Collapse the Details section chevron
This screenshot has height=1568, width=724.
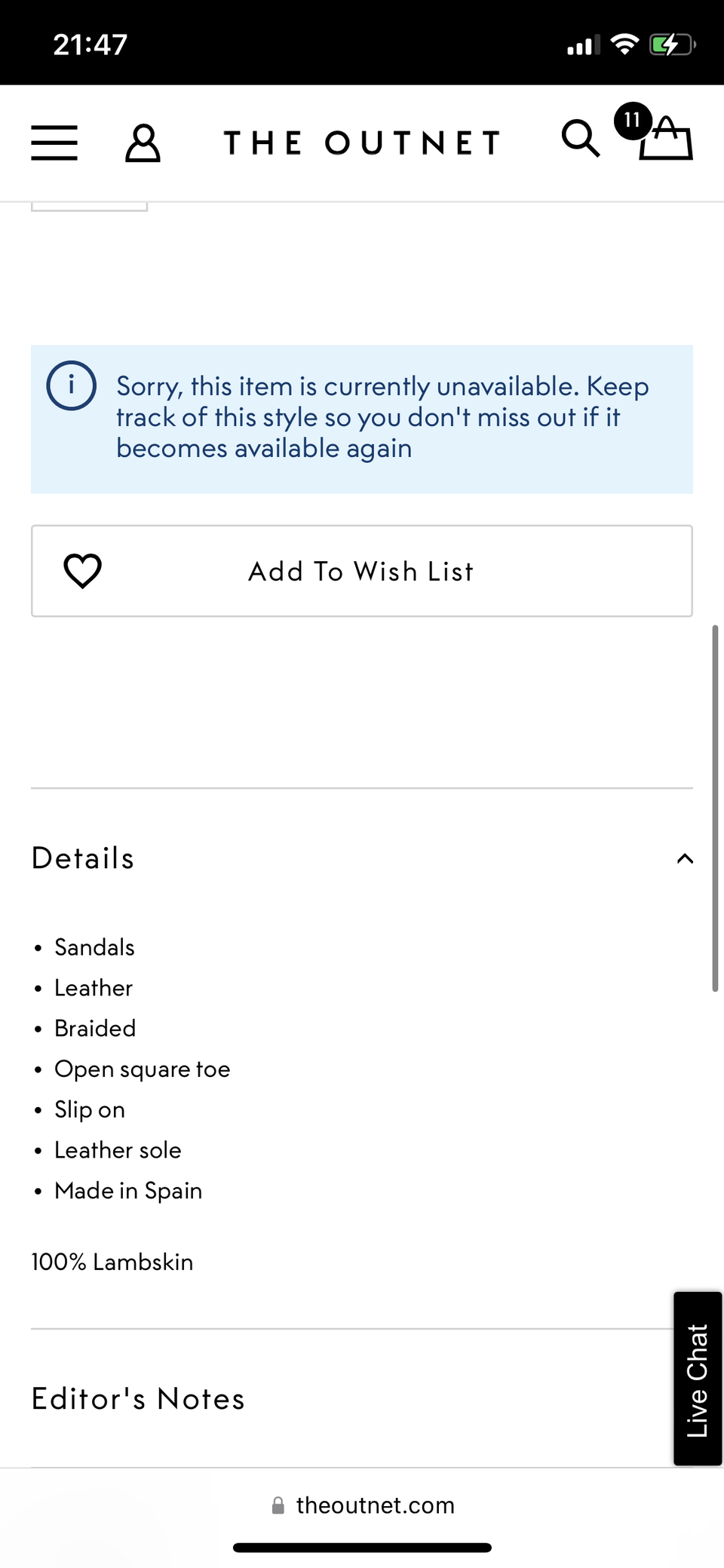684,858
